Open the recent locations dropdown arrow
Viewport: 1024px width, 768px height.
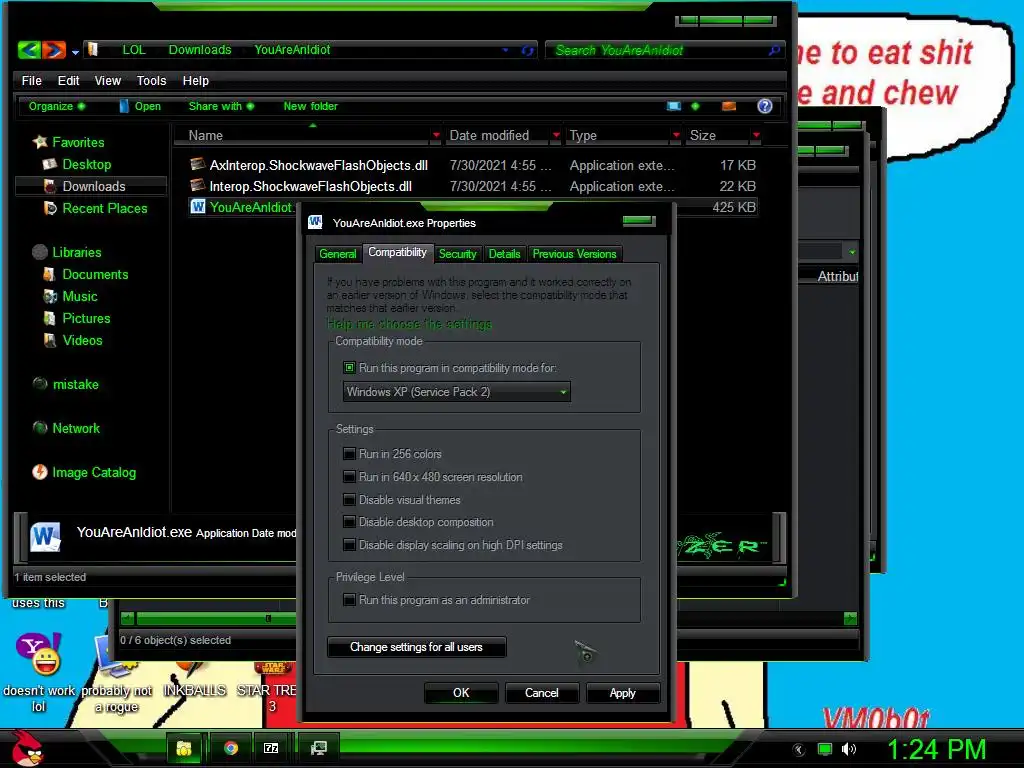(75, 52)
